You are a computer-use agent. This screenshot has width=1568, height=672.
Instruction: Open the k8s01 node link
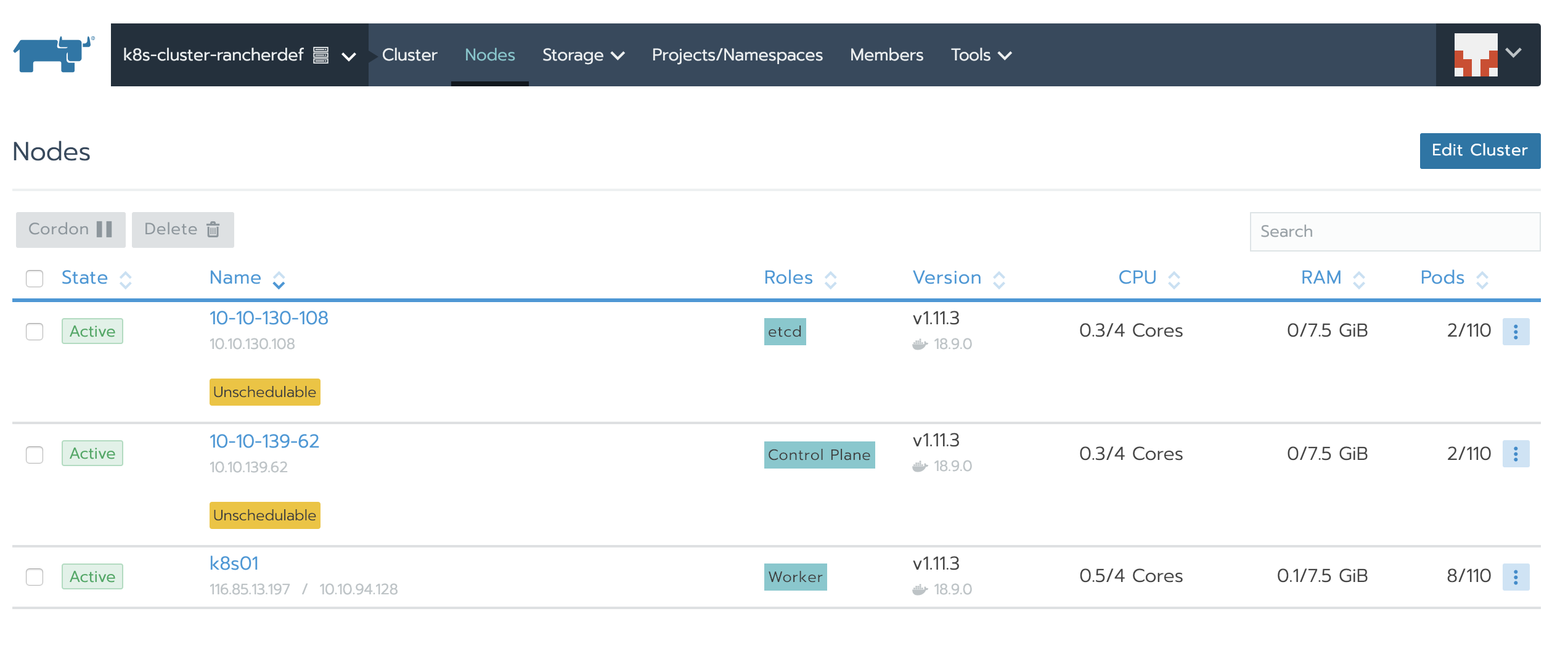coord(234,563)
